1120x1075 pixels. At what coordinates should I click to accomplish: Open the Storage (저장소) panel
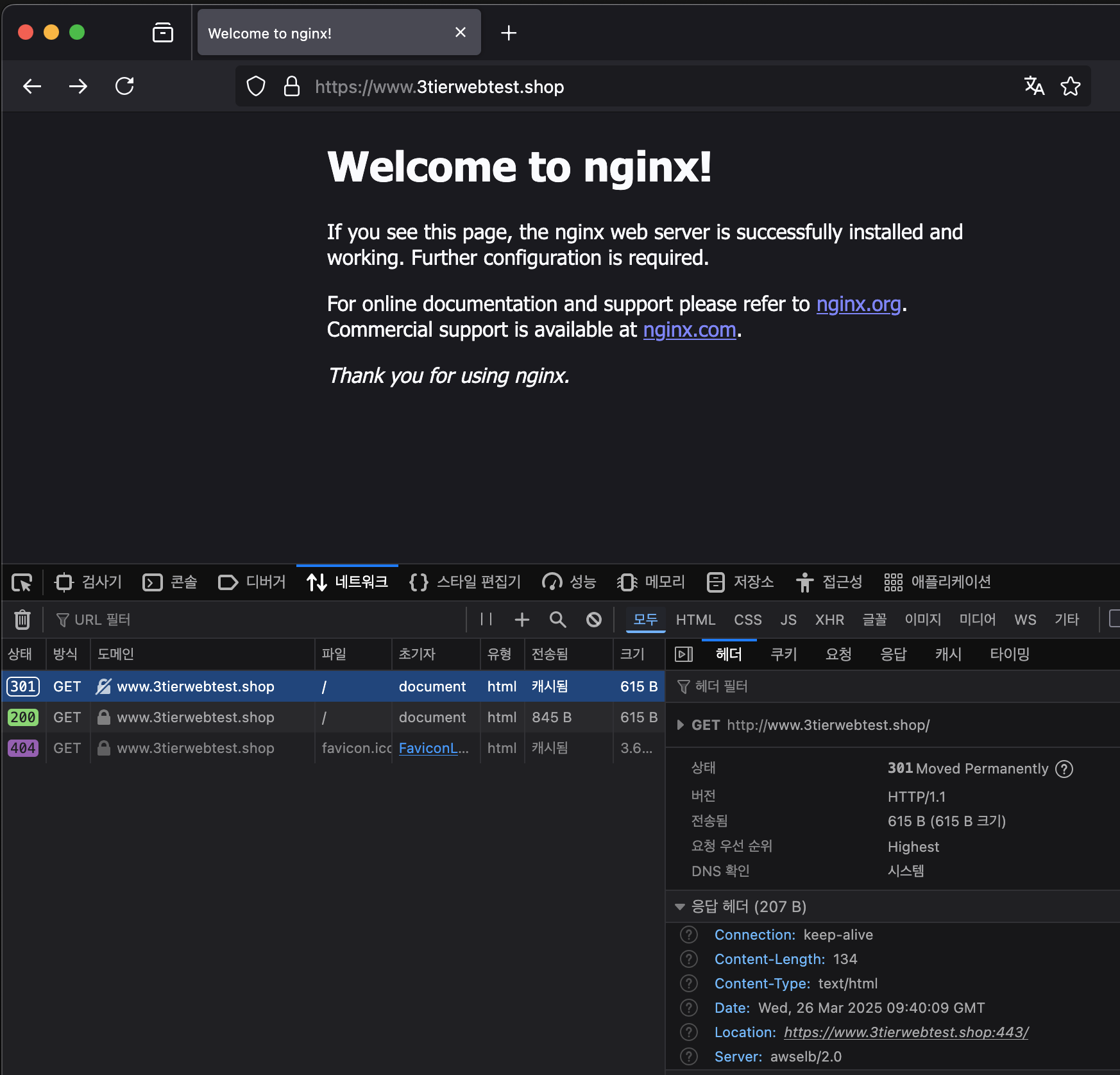pyautogui.click(x=740, y=582)
